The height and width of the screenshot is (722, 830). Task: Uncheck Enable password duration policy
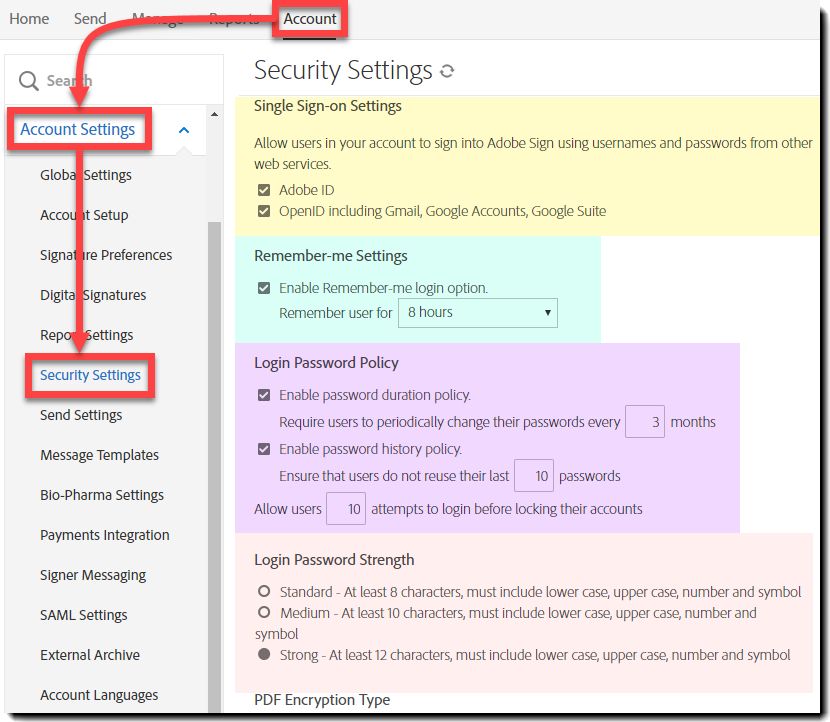[264, 395]
